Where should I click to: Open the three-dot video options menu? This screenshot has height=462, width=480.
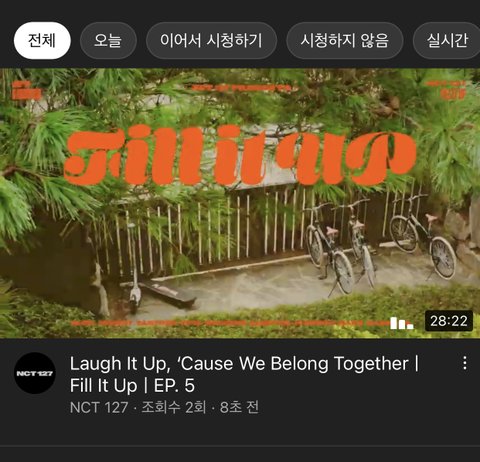click(465, 363)
